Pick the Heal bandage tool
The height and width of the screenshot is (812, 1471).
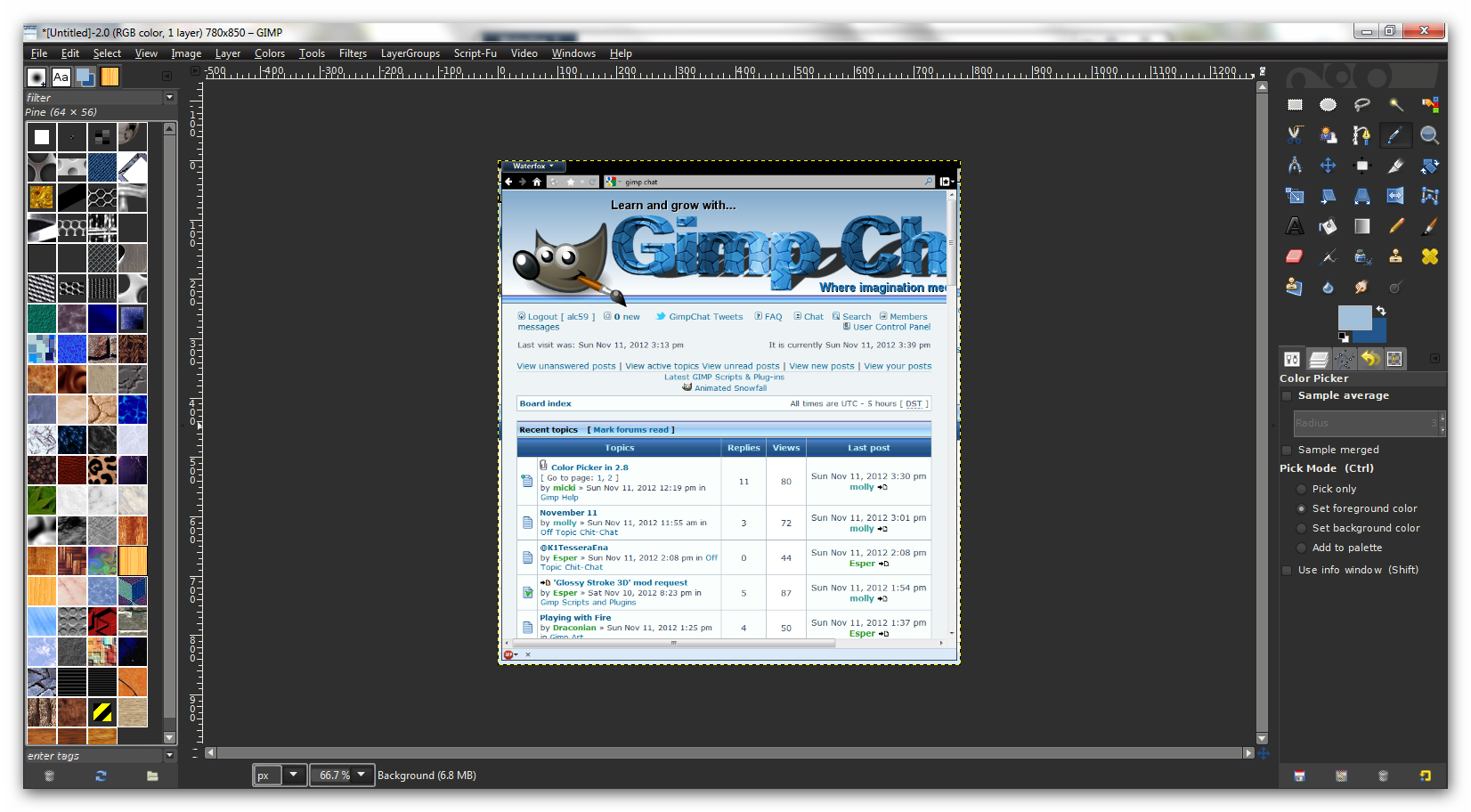click(1429, 256)
